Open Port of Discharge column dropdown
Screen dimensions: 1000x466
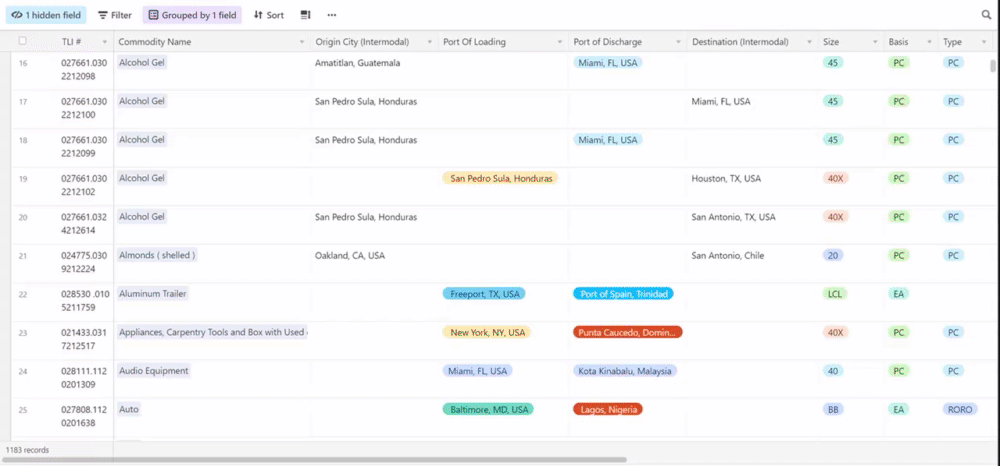pos(679,42)
